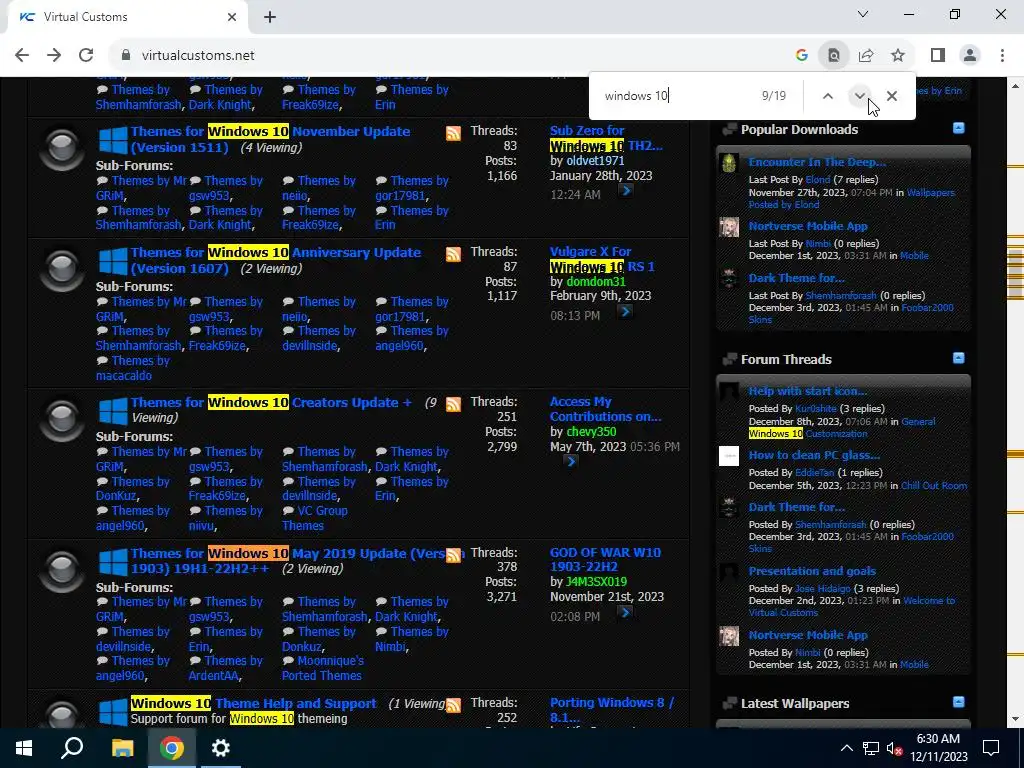Viewport: 1024px width, 768px height.
Task: Open the notifications action center
Action: (x=991, y=748)
